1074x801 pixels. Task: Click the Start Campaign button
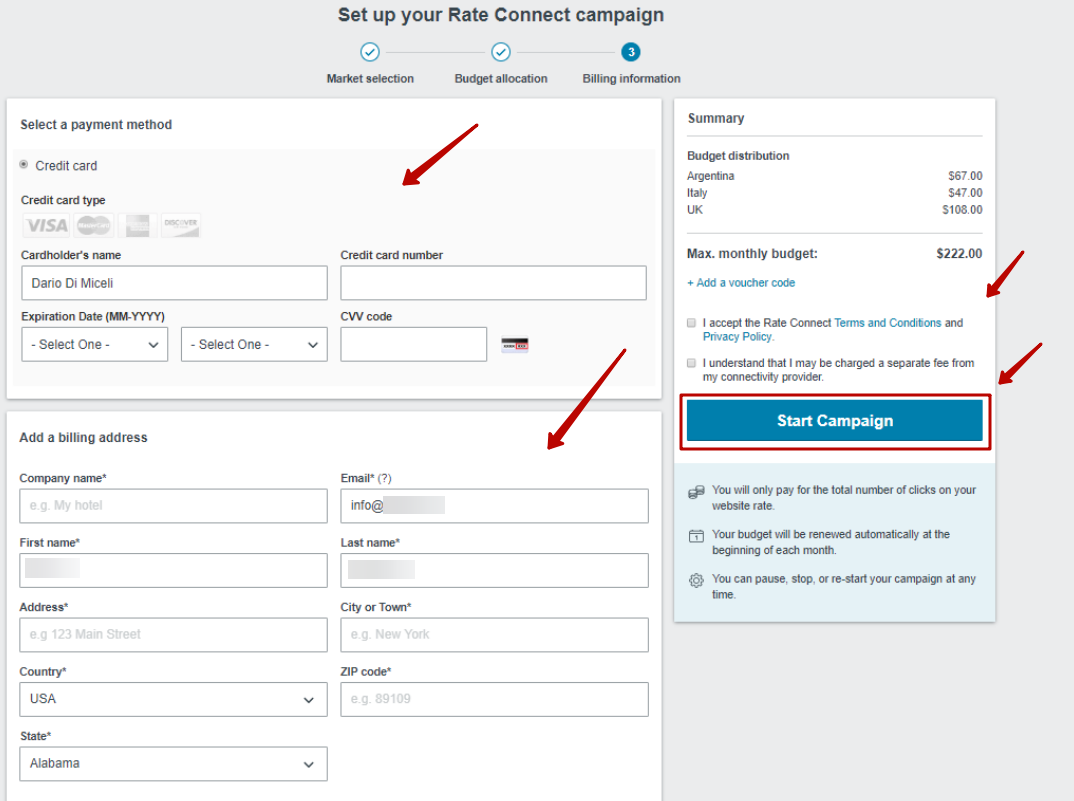834,421
